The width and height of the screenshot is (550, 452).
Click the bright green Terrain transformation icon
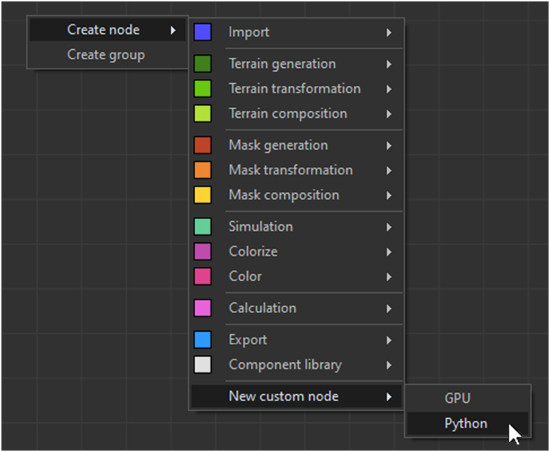tap(202, 89)
